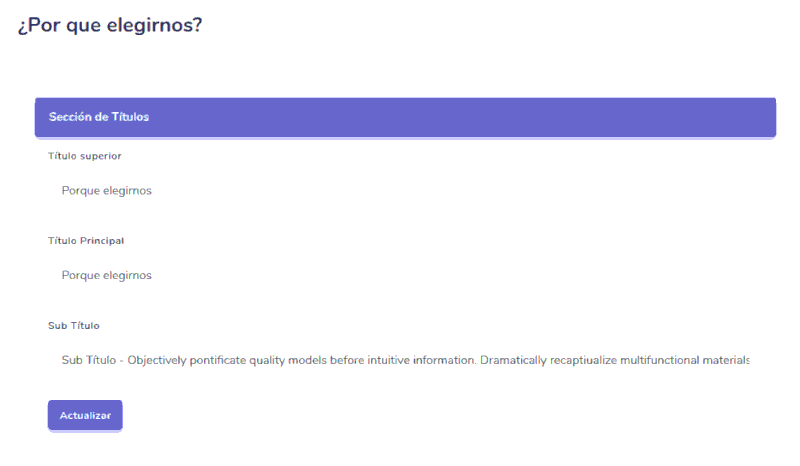Submit the form with Actualizar
The image size is (800, 466).
(x=85, y=415)
